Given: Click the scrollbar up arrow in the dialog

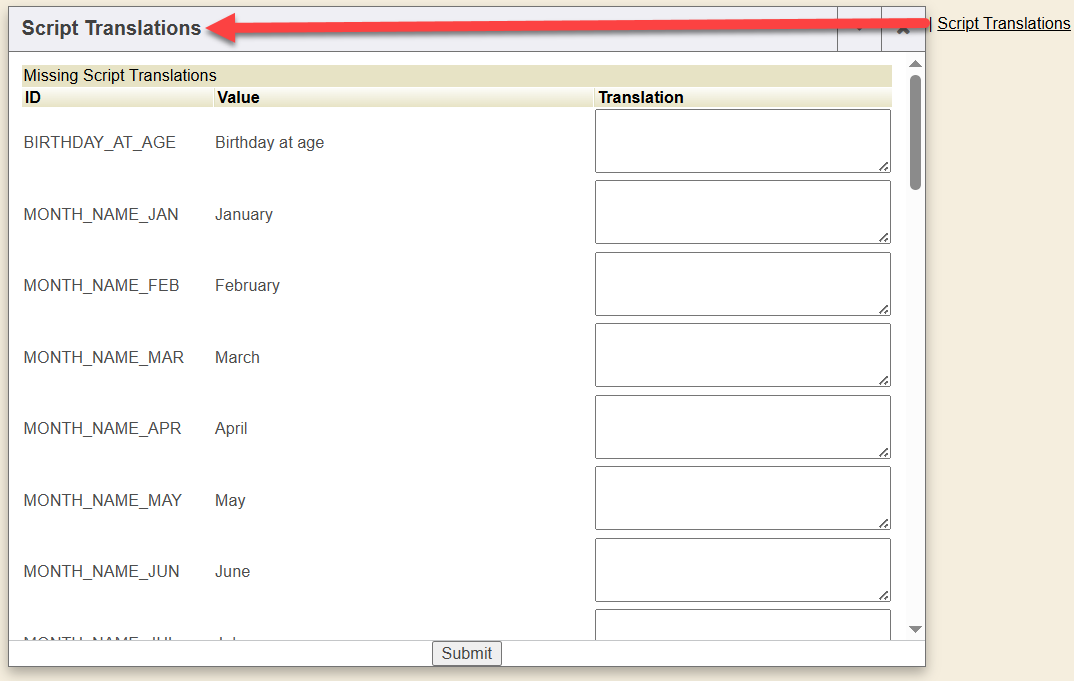Looking at the screenshot, I should [915, 64].
